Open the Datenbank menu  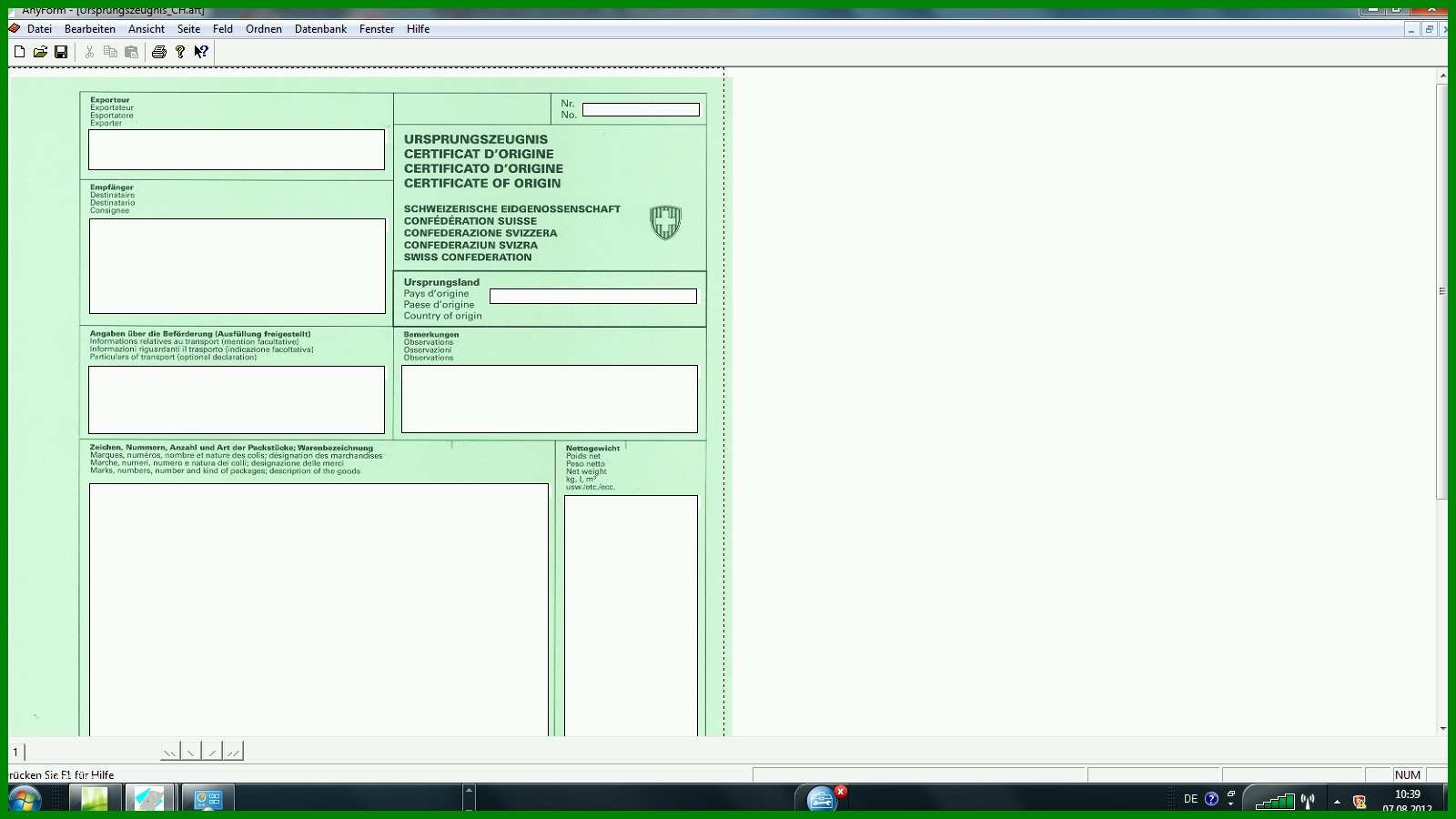320,29
